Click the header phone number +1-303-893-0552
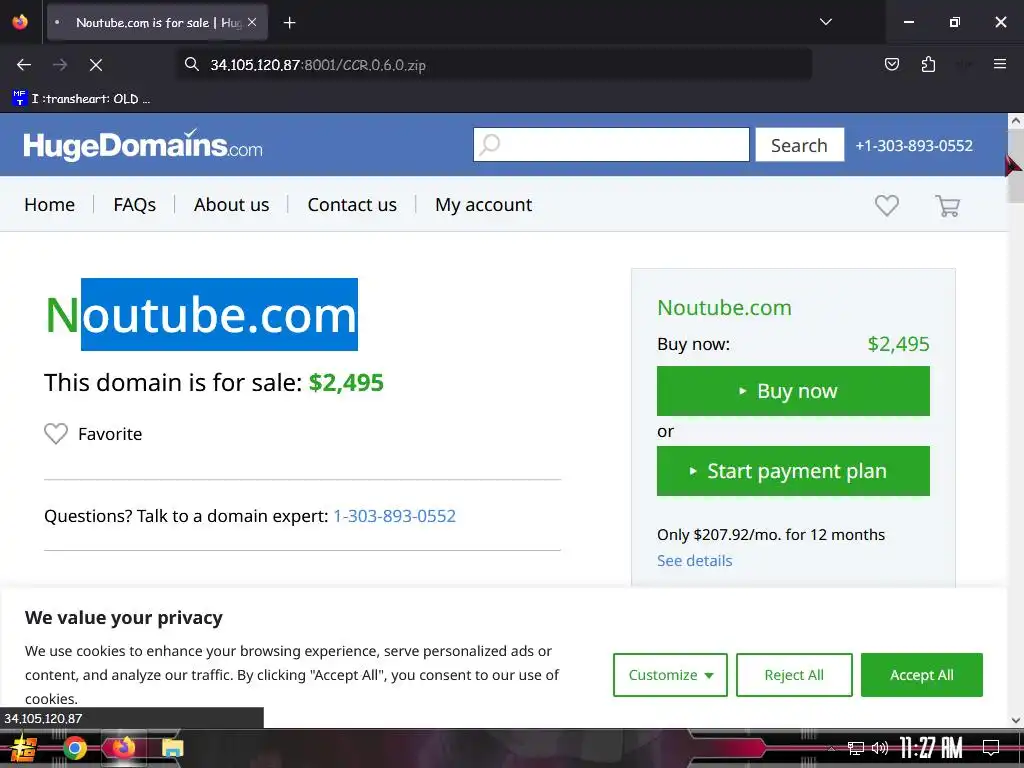This screenshot has width=1024, height=768. pyautogui.click(x=914, y=146)
